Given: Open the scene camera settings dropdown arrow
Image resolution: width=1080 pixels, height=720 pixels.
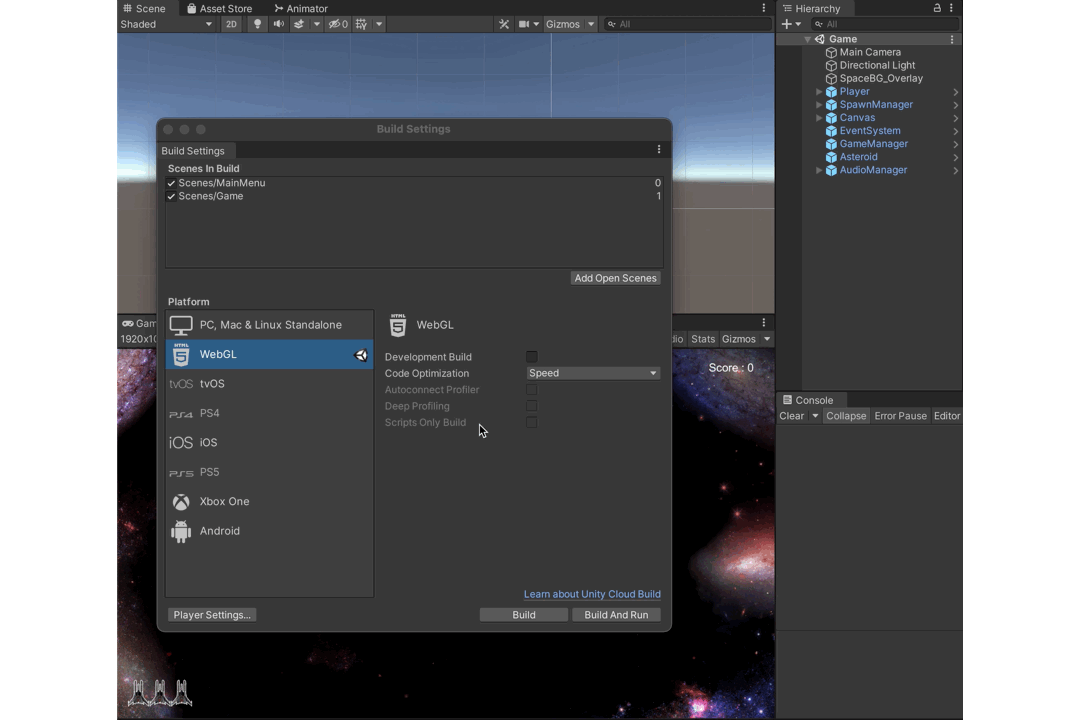Looking at the screenshot, I should click(x=536, y=24).
